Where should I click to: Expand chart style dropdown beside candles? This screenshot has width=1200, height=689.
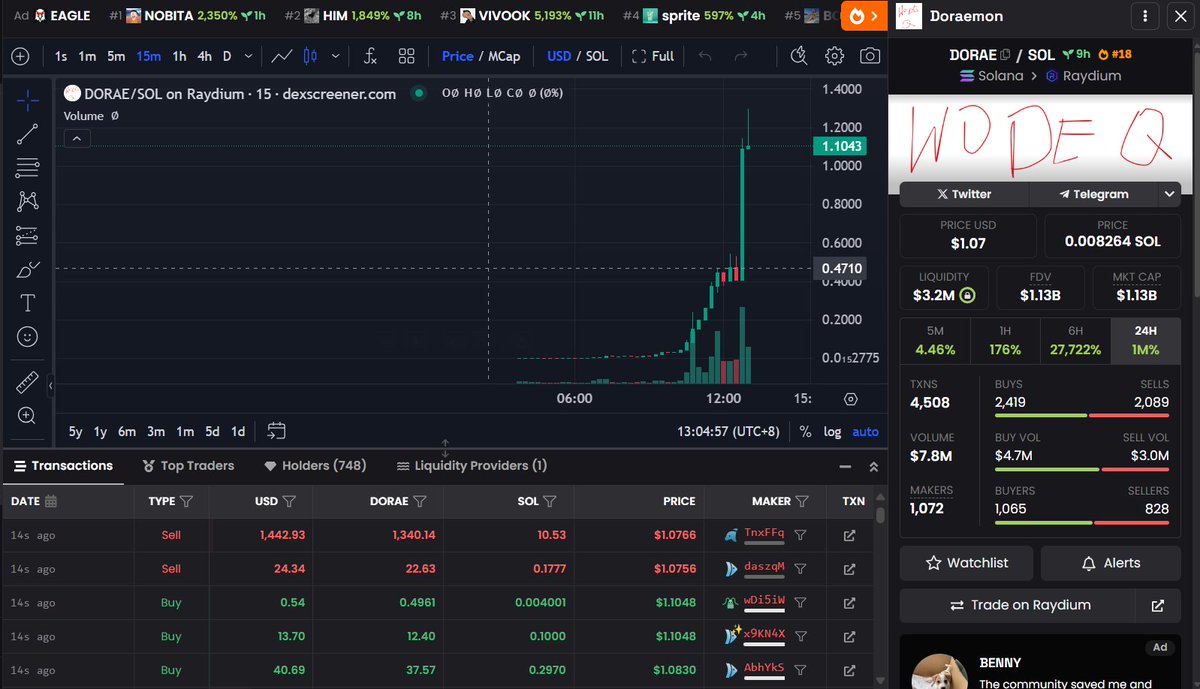[335, 56]
